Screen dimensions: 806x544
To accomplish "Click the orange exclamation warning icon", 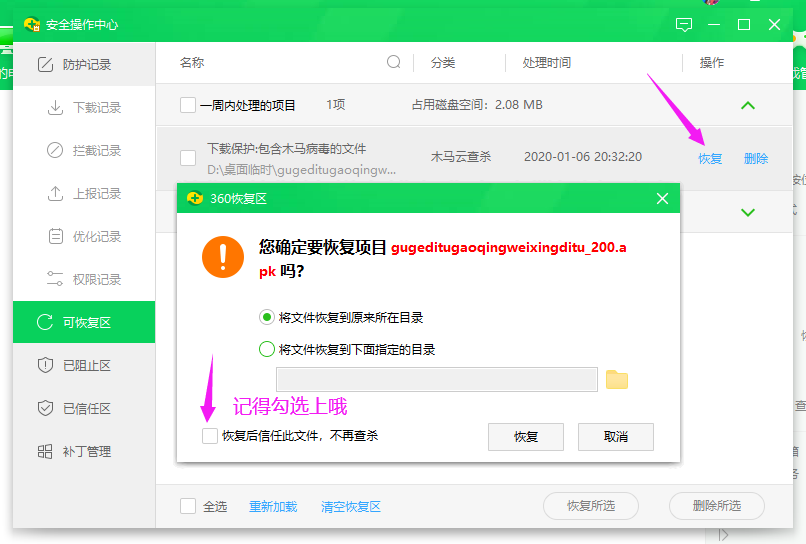I will pos(223,257).
